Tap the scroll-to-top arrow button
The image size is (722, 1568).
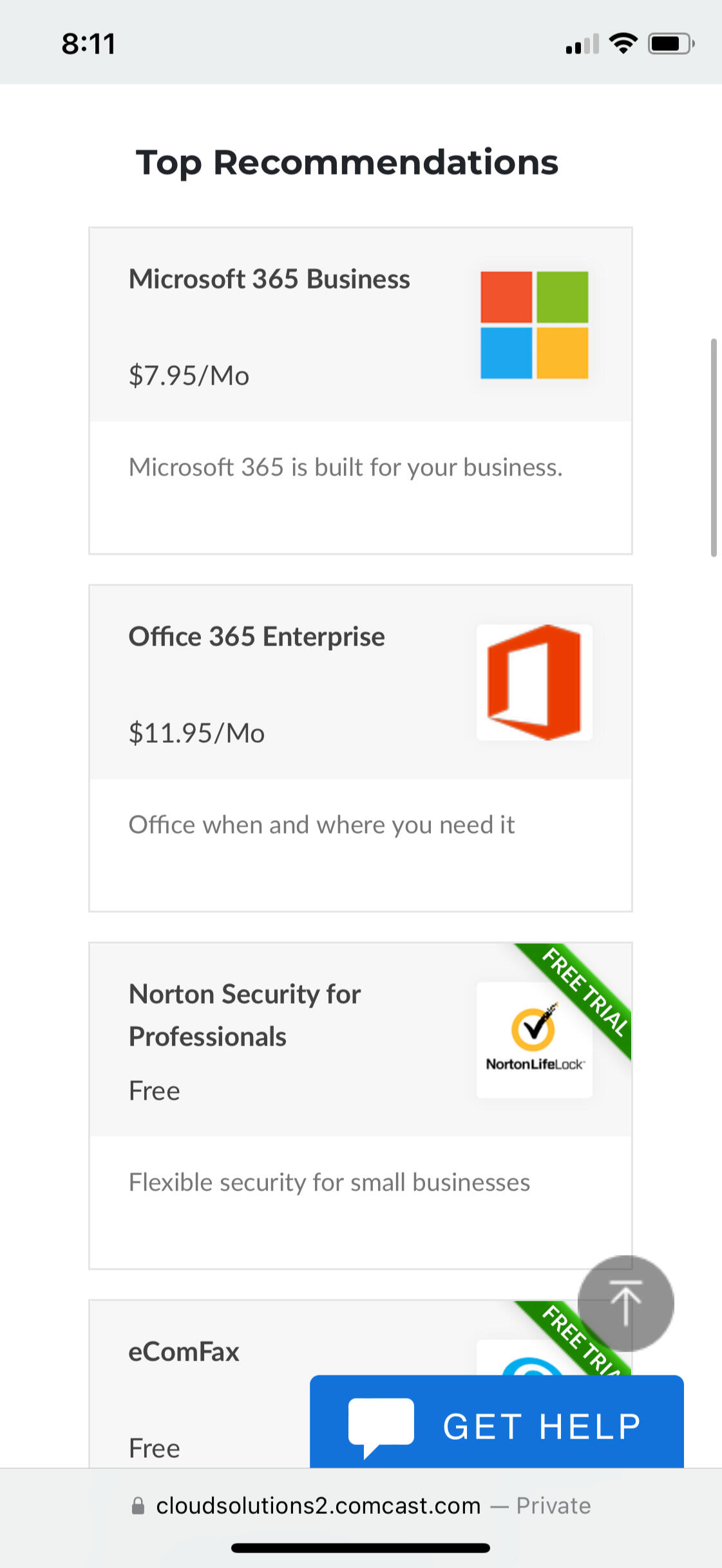coord(625,1303)
